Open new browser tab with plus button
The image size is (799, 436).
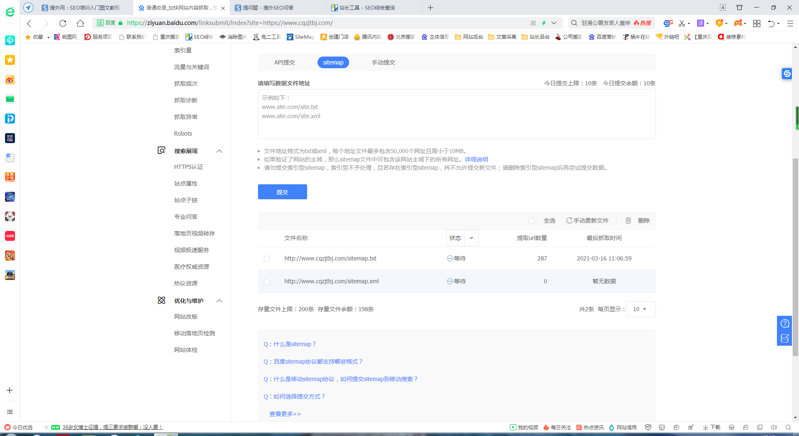[430, 7]
